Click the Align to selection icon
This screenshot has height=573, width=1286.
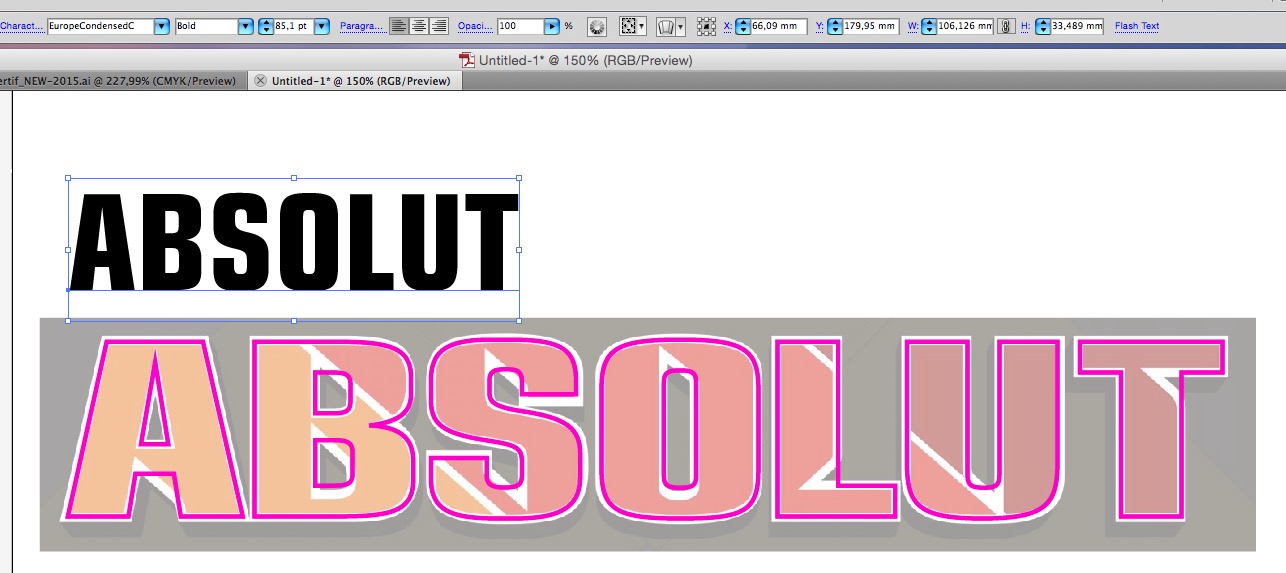pyautogui.click(x=628, y=26)
